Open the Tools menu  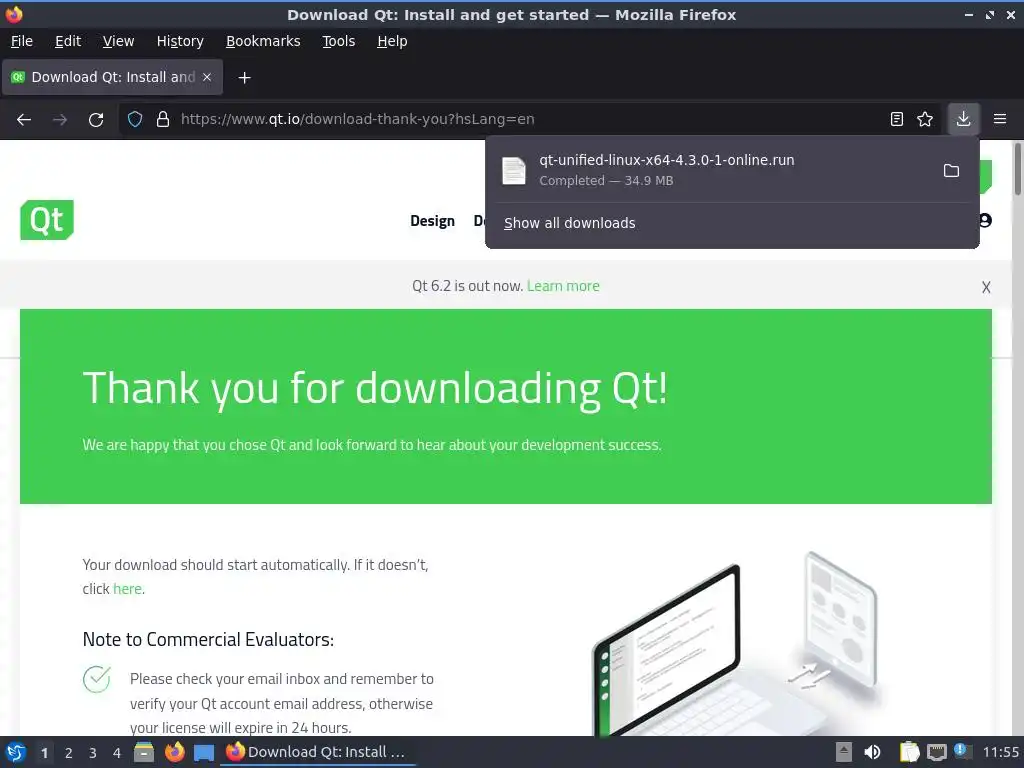(339, 41)
